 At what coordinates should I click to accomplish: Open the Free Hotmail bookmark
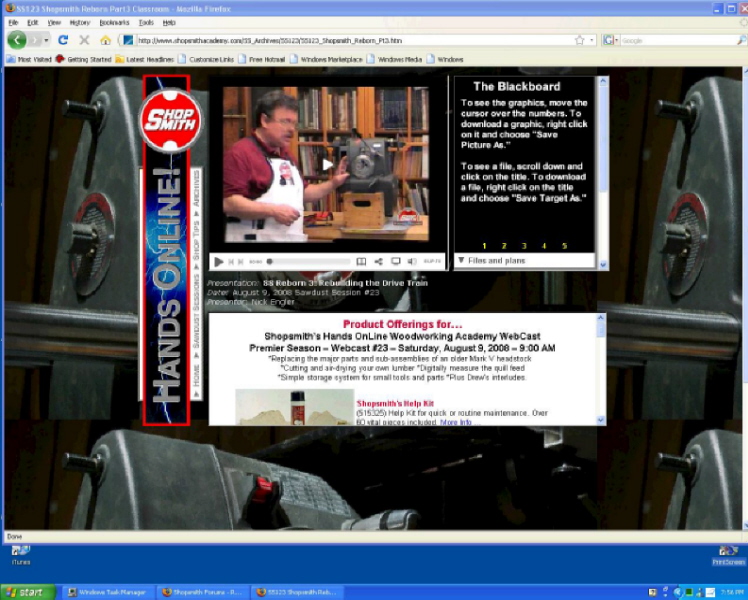click(262, 59)
